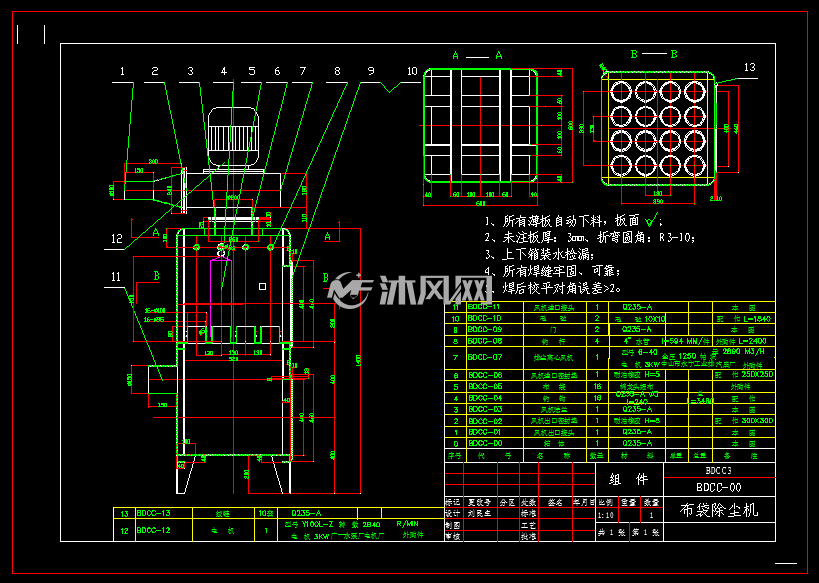Select the remark L=2400 in row 8
819x583 pixels.
point(754,341)
